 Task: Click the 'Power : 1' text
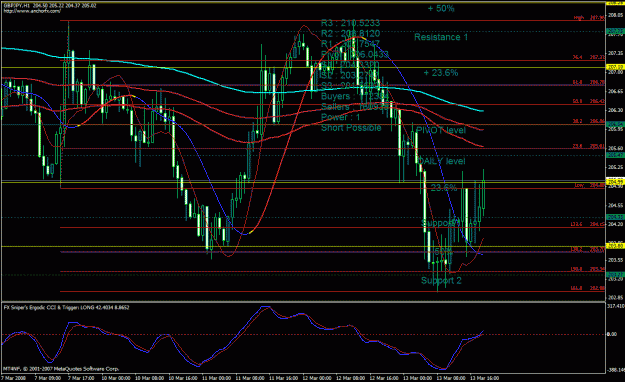(x=340, y=117)
